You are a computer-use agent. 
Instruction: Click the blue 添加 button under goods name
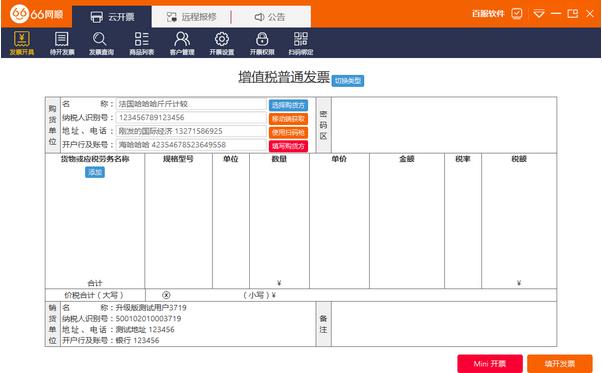pyautogui.click(x=95, y=172)
